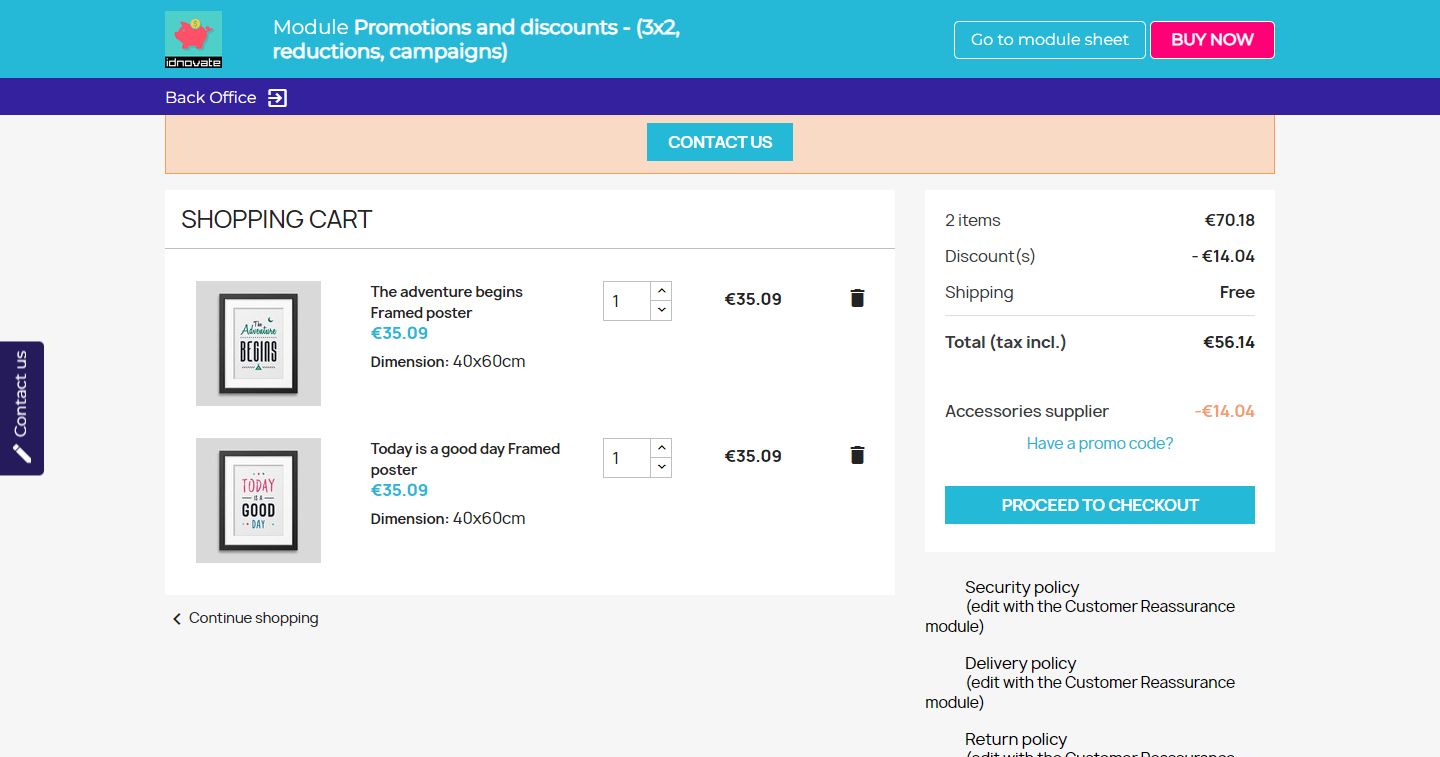The image size is (1440, 757).
Task: Click the idnovate piggy bank logo
Action: tap(193, 39)
